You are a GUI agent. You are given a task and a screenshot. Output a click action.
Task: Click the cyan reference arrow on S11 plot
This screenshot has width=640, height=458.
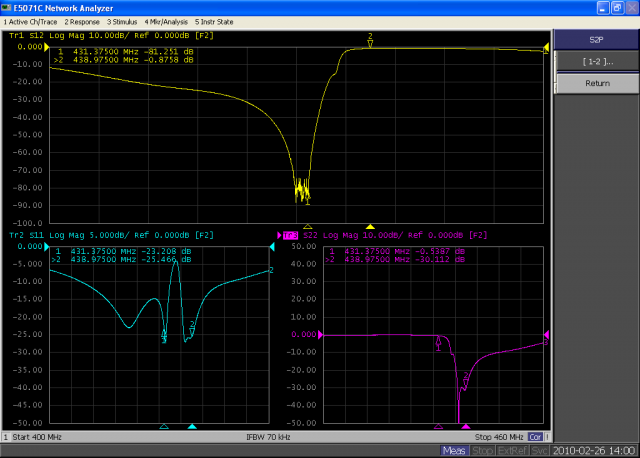(x=46, y=246)
